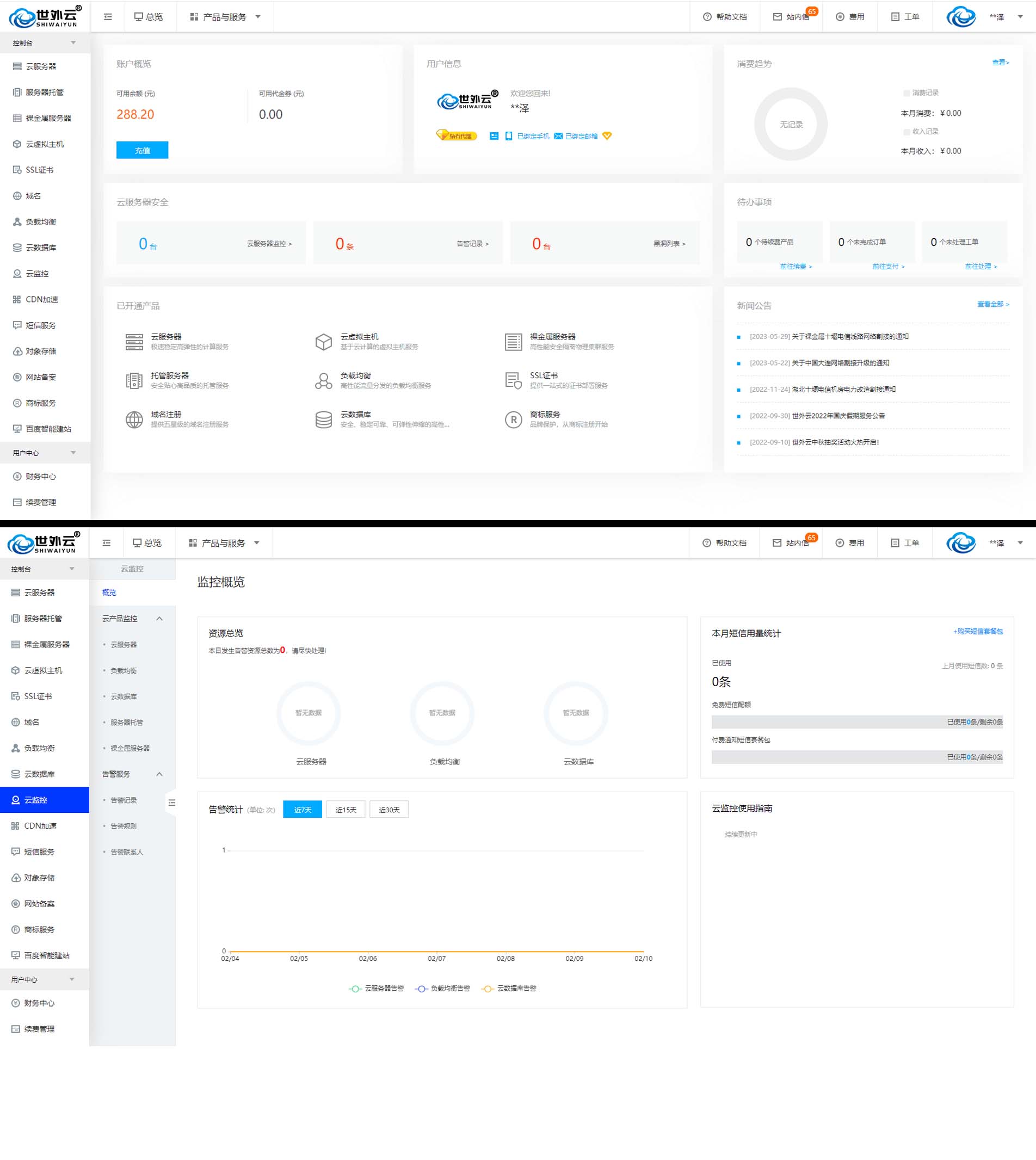Collapse the 告警服务 submenu section
The width and height of the screenshot is (1036, 1160).
pyautogui.click(x=159, y=774)
